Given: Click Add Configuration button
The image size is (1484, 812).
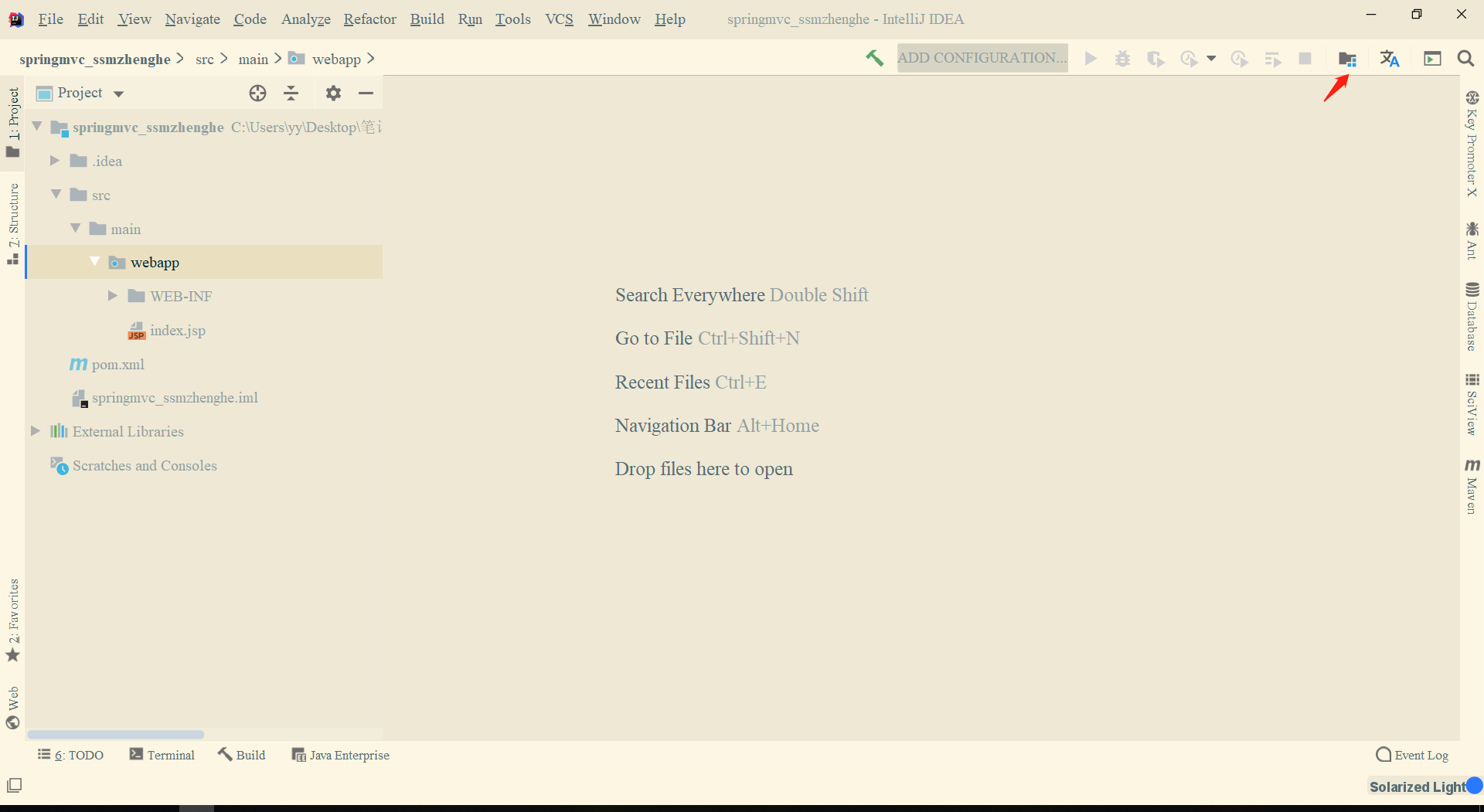Looking at the screenshot, I should [982, 58].
